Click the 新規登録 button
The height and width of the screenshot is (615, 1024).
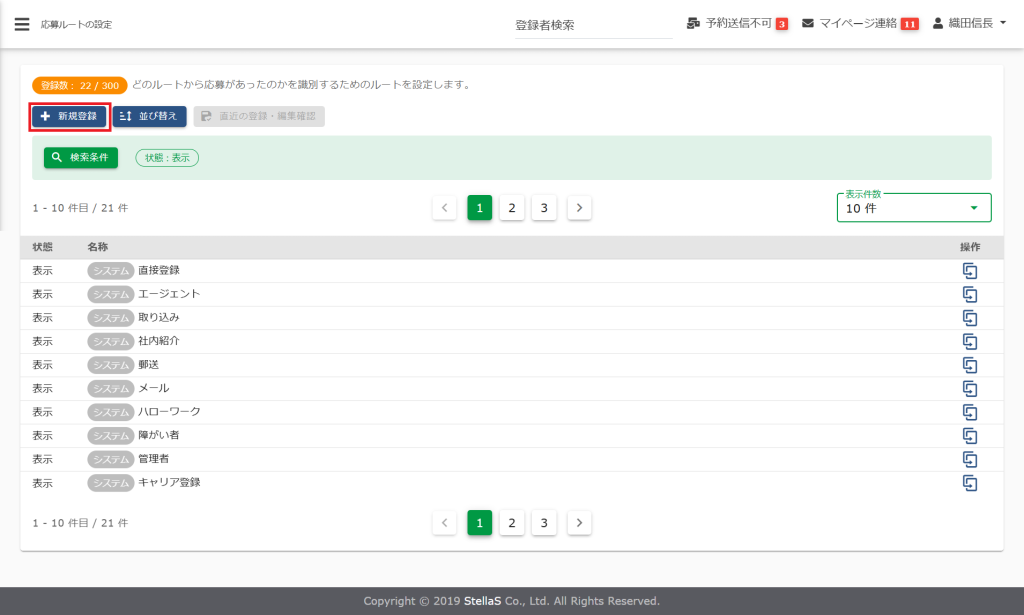[x=69, y=117]
